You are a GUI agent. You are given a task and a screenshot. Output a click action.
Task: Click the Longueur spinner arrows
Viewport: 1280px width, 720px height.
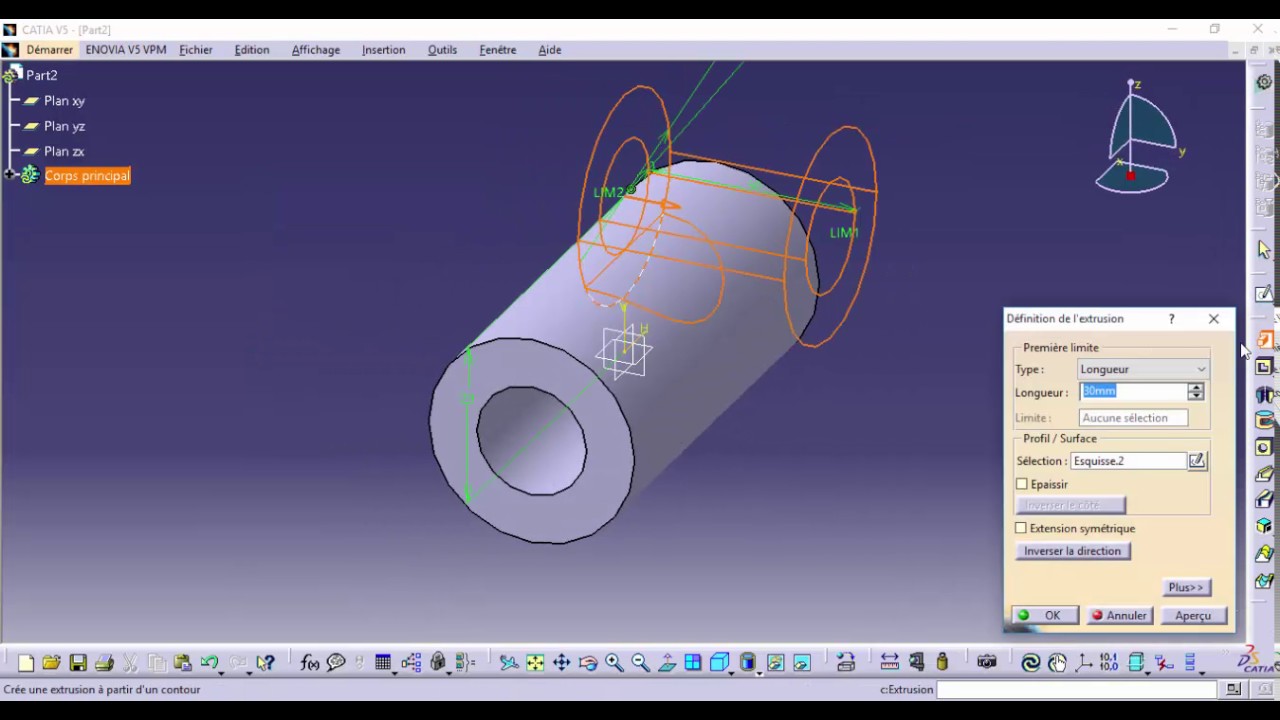coord(1196,392)
